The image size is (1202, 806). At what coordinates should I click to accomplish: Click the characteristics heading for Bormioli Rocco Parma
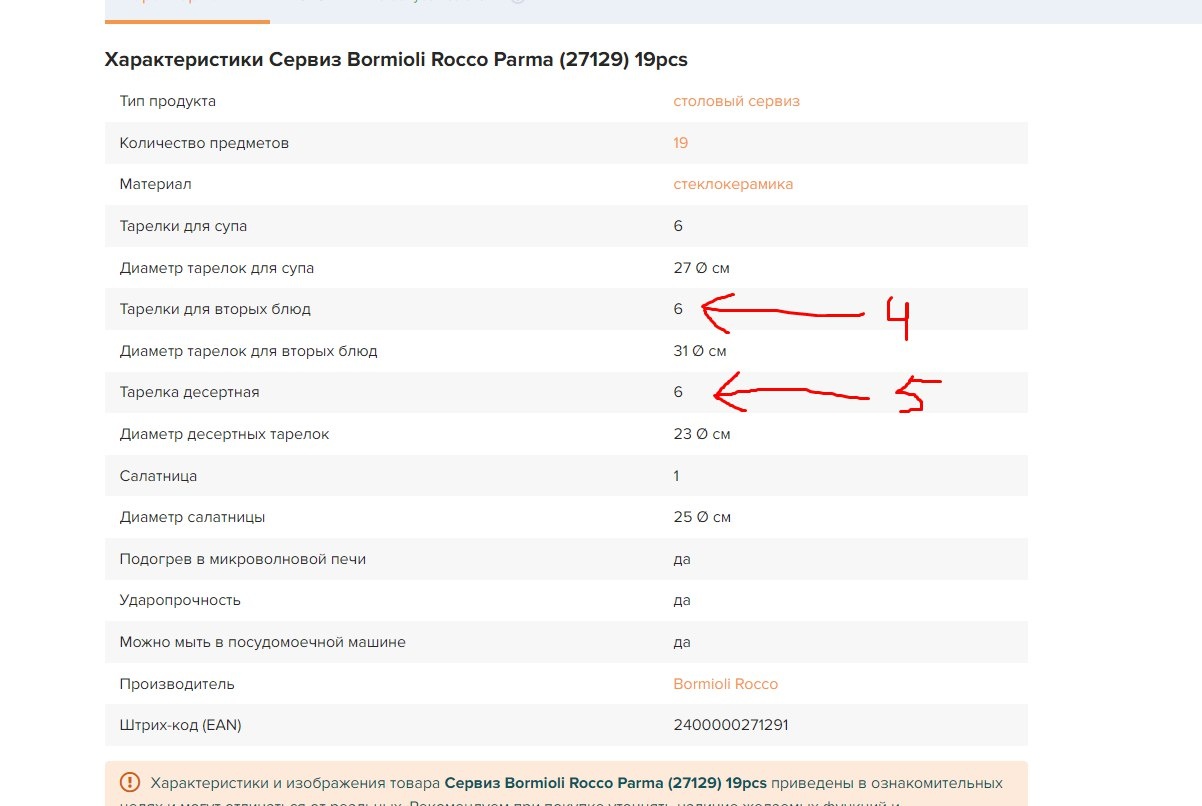tap(396, 59)
